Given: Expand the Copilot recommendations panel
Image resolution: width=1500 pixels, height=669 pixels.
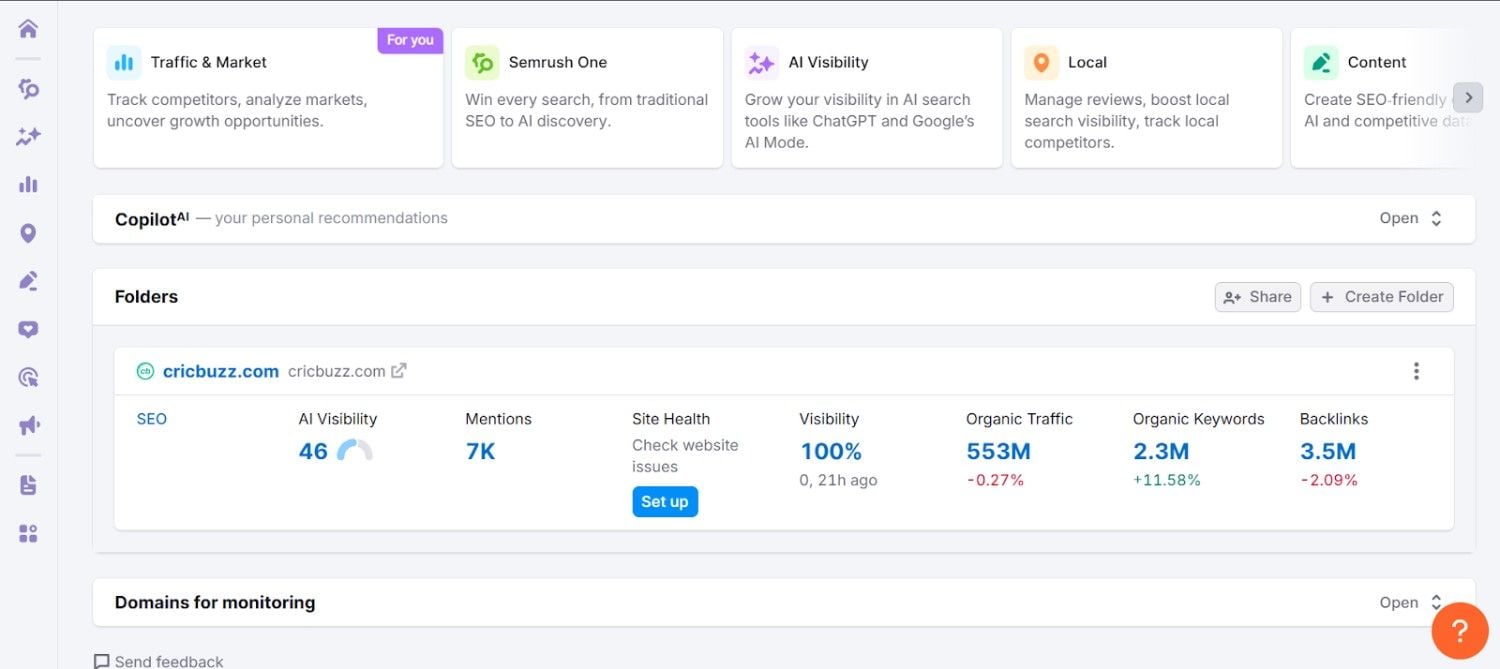Looking at the screenshot, I should coord(1410,218).
